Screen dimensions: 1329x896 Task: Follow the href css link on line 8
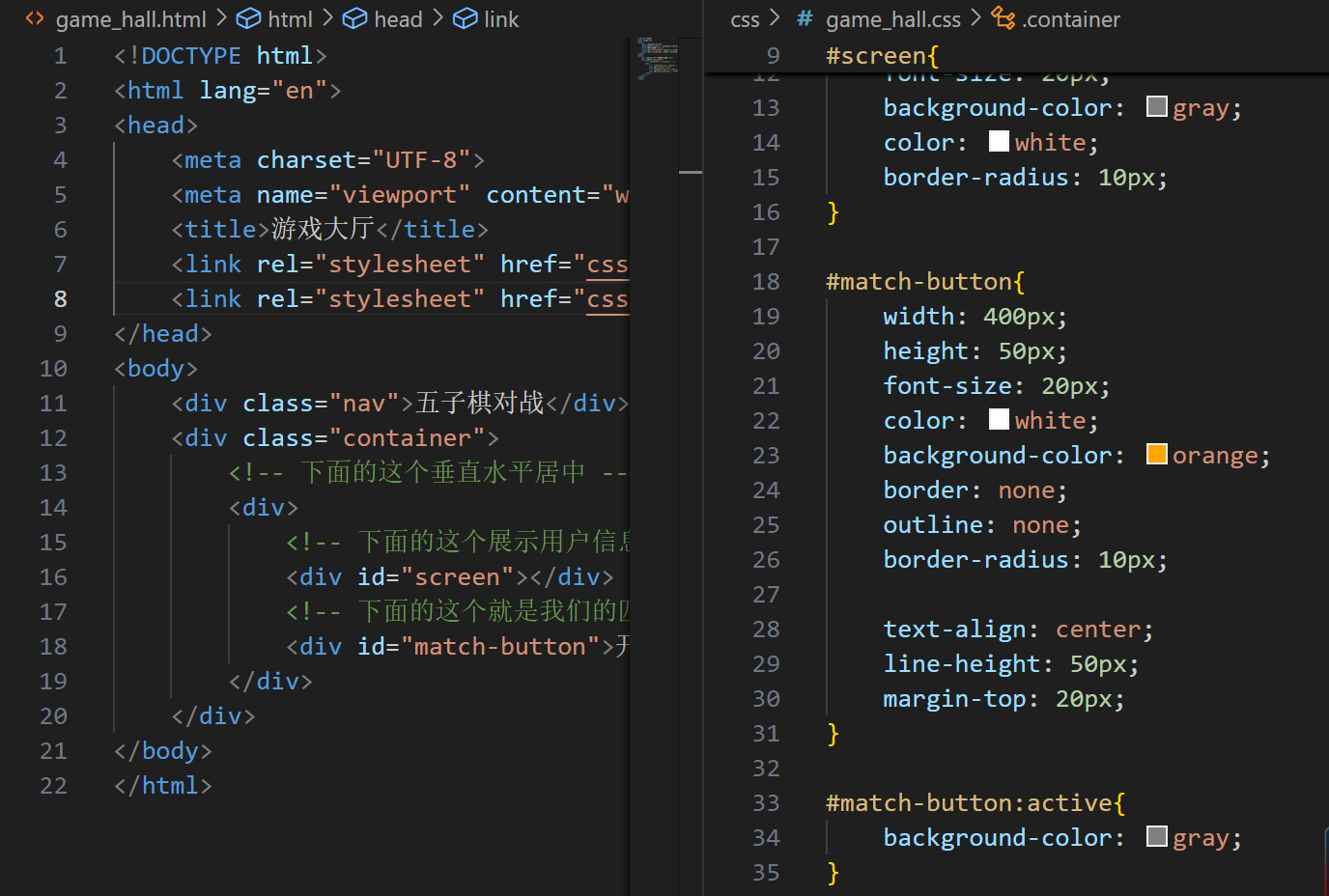(608, 299)
